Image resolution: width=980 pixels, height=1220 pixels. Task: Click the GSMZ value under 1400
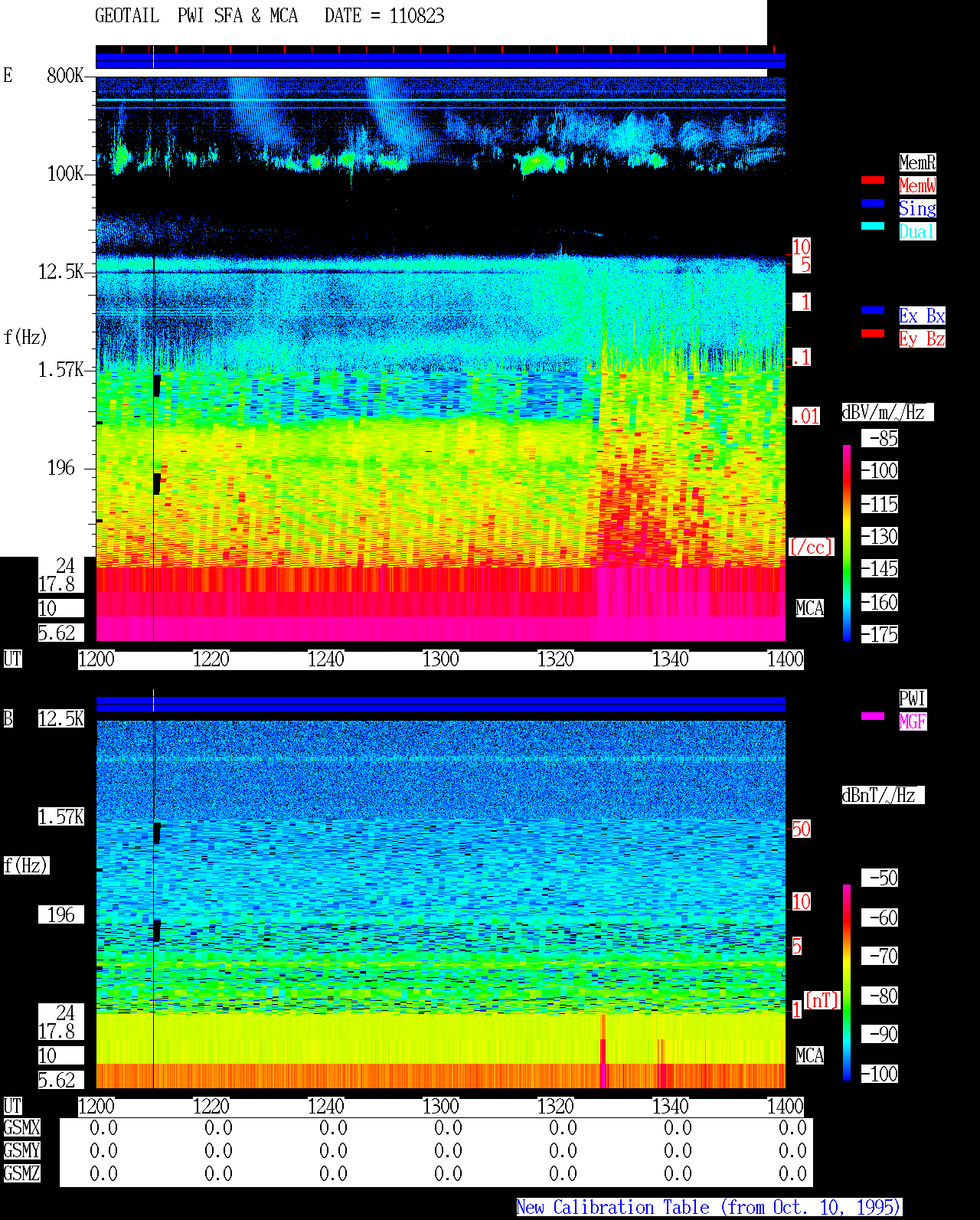click(x=792, y=1173)
